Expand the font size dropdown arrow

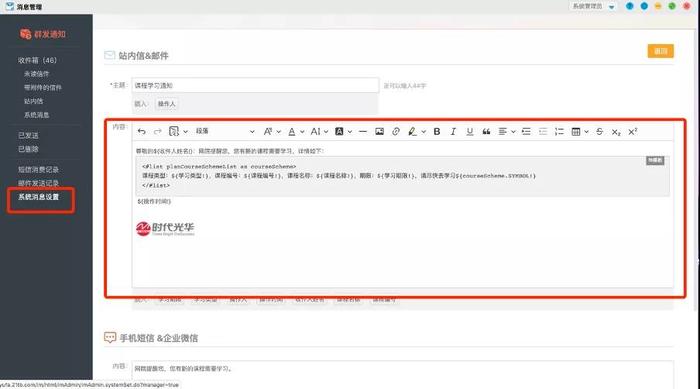click(x=326, y=132)
